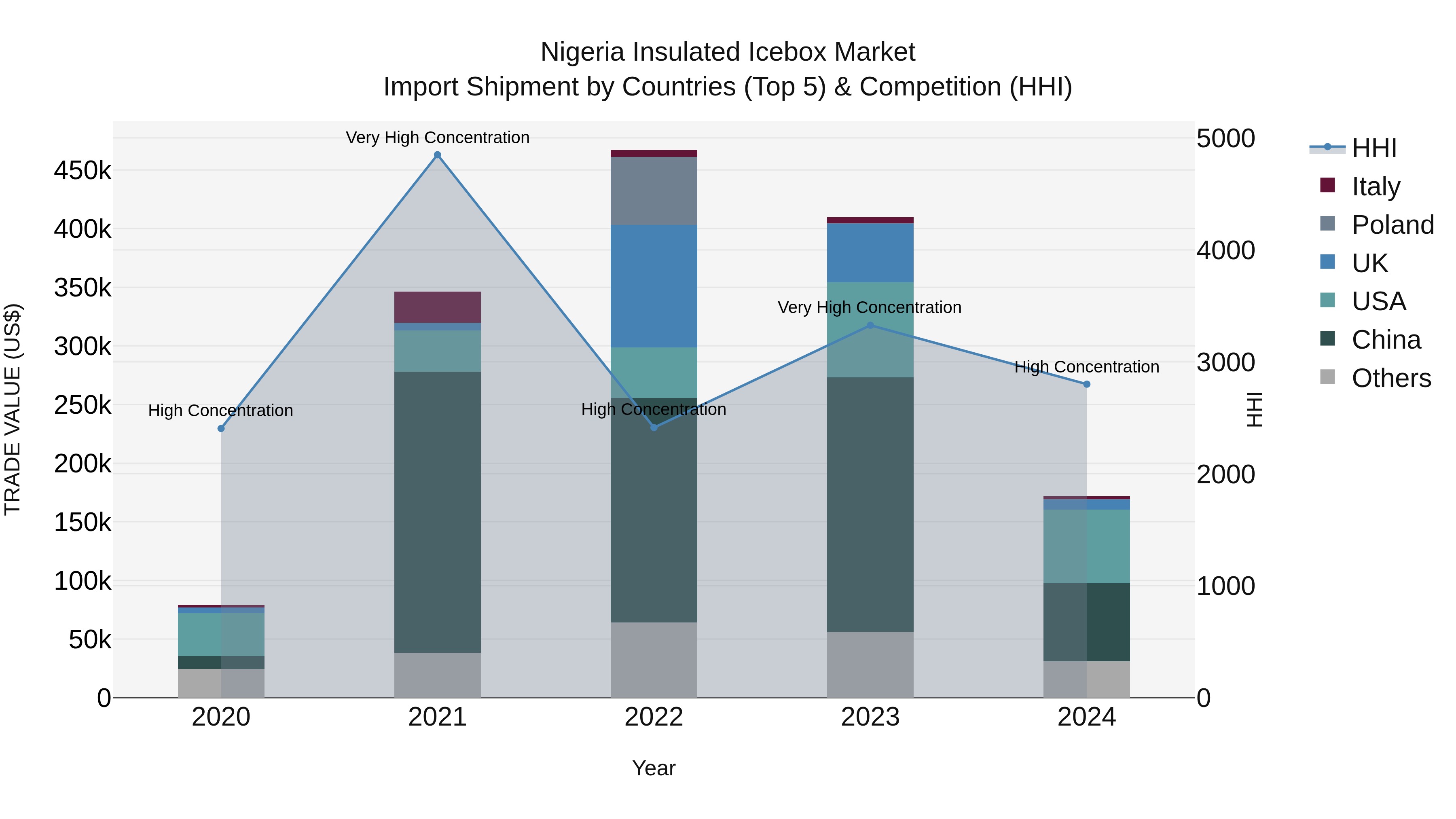Toggle the Others legend entry
Screen dimensions: 1456x819
(1376, 378)
